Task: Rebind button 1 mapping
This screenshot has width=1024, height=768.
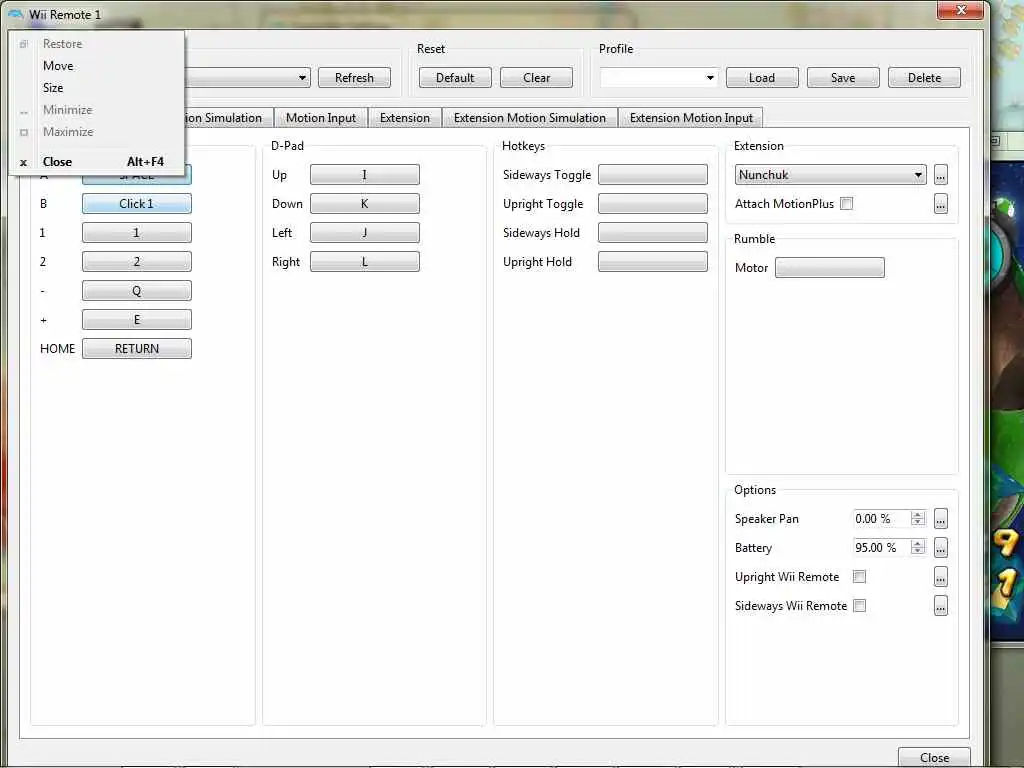Action: click(x=136, y=232)
